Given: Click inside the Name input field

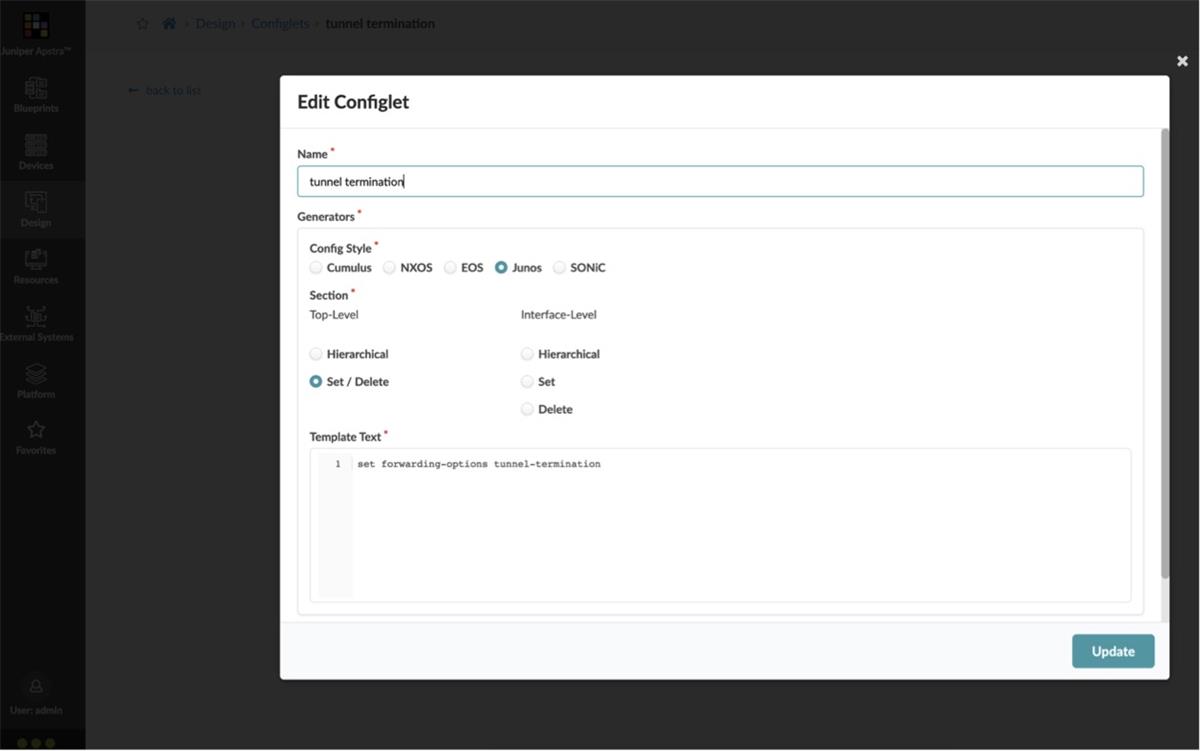Looking at the screenshot, I should pos(720,181).
